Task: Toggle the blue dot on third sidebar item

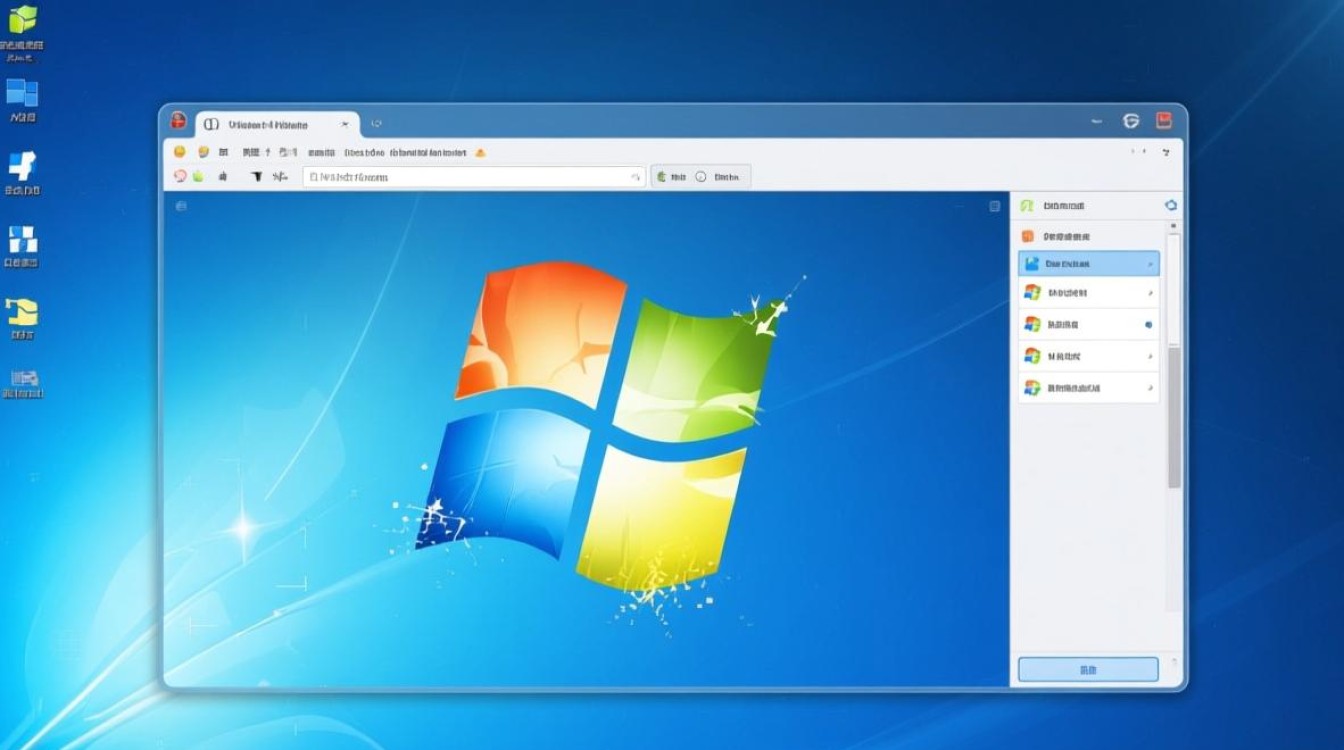Action: (1148, 325)
